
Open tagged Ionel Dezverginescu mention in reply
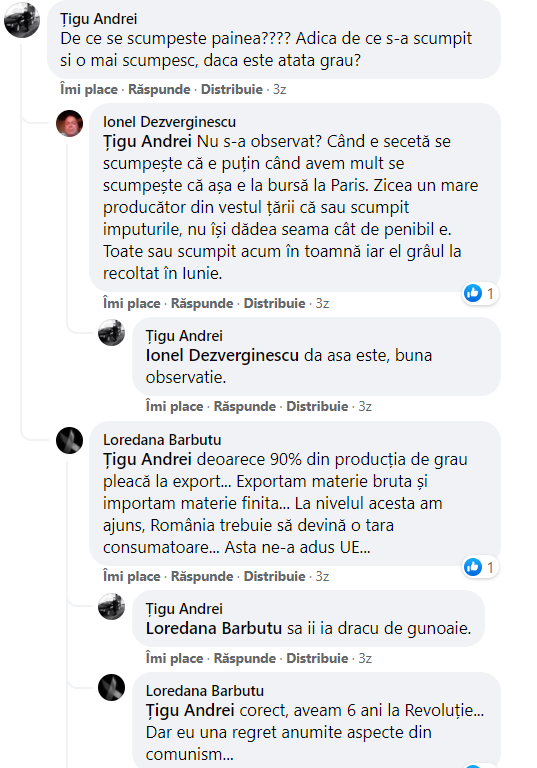[x=222, y=356]
